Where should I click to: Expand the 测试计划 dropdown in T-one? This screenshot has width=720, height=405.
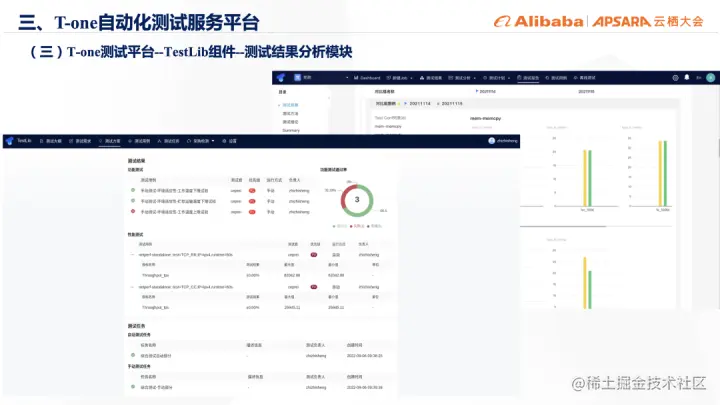tap(496, 78)
